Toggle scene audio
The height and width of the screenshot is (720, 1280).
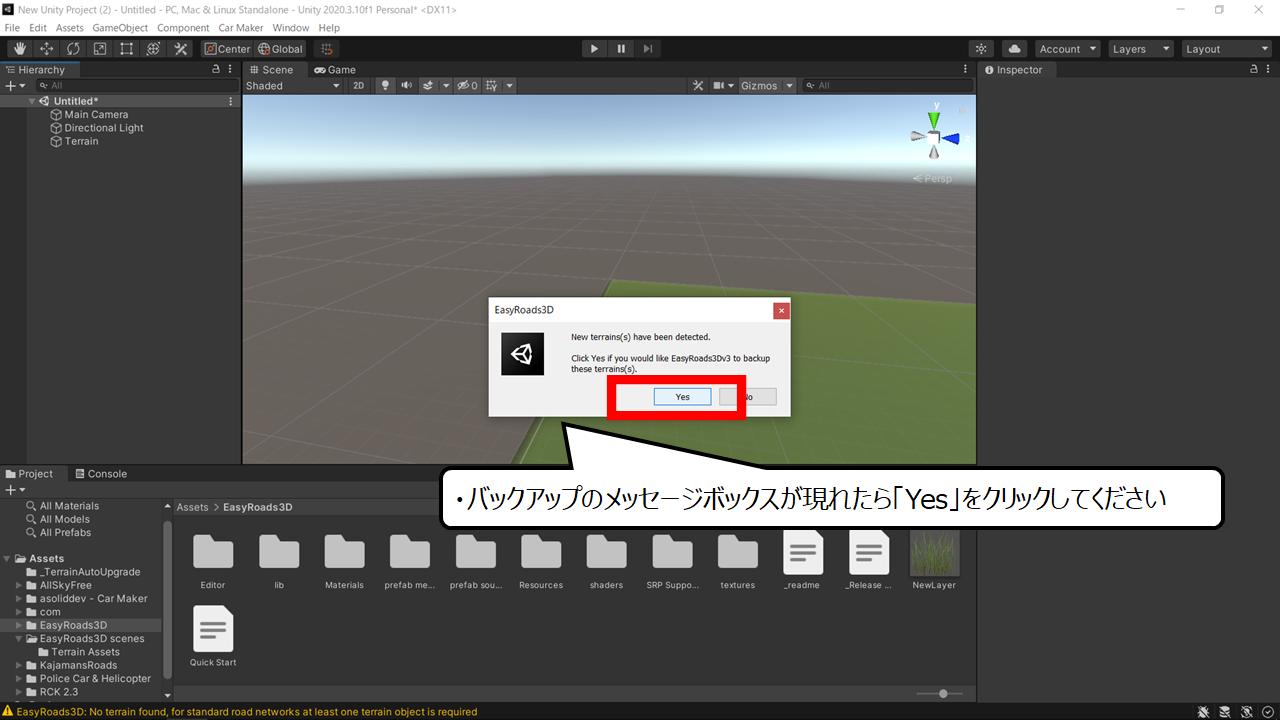(406, 86)
